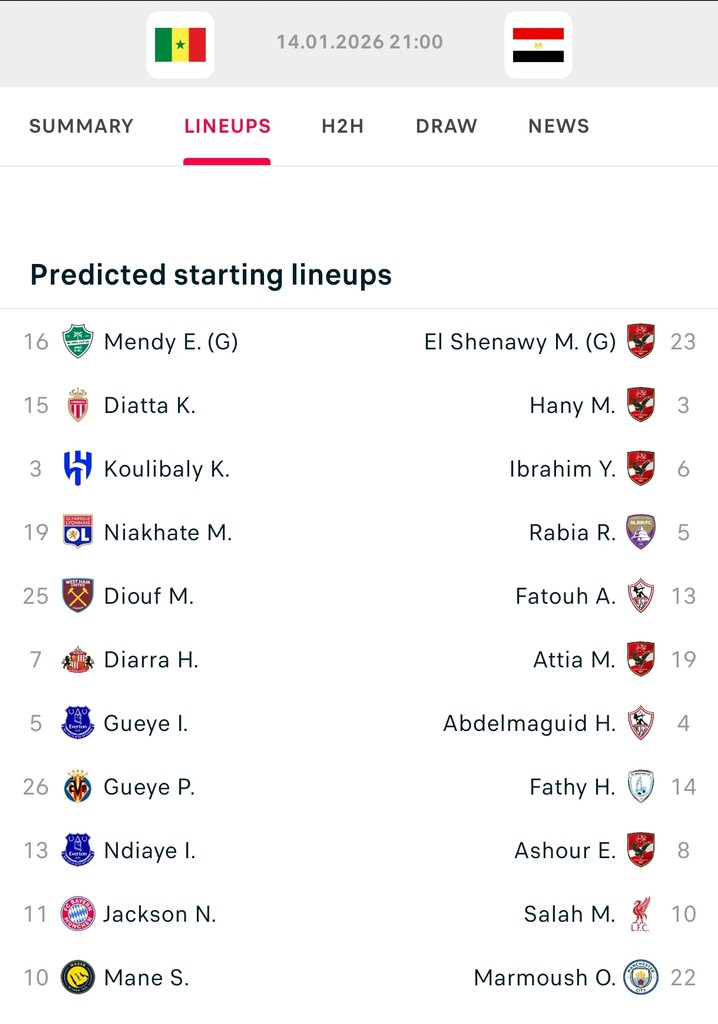Click Gueye P.'s Villarreal crest
Screen dimensions: 718x1024
click(78, 787)
